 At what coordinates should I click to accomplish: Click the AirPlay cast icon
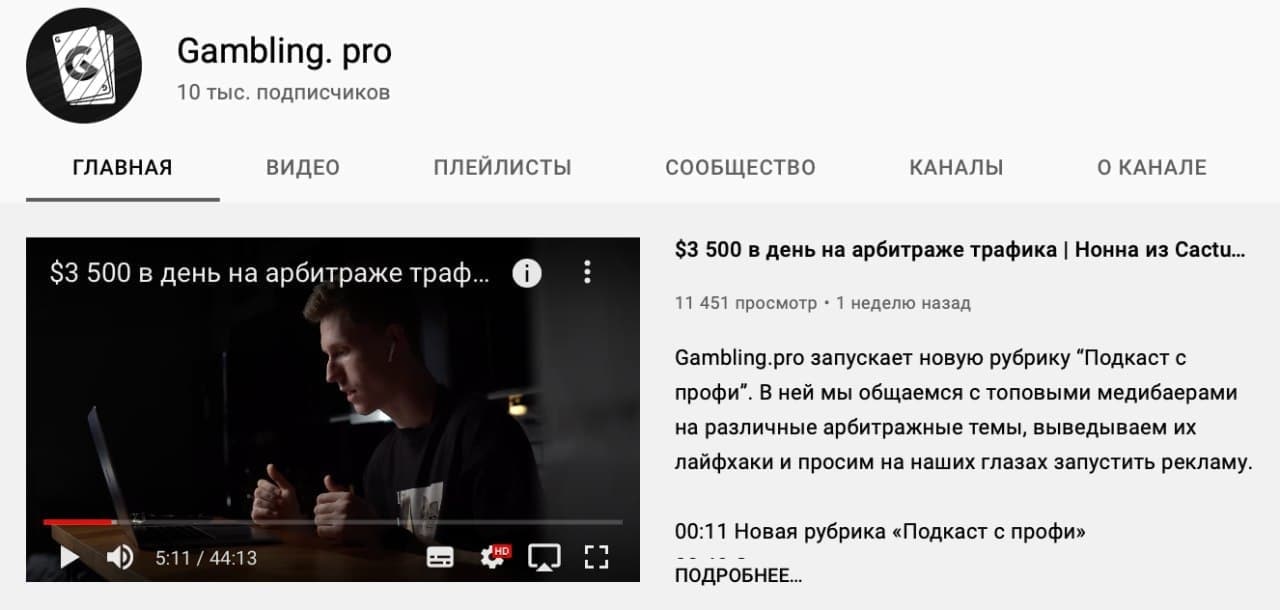coord(545,557)
